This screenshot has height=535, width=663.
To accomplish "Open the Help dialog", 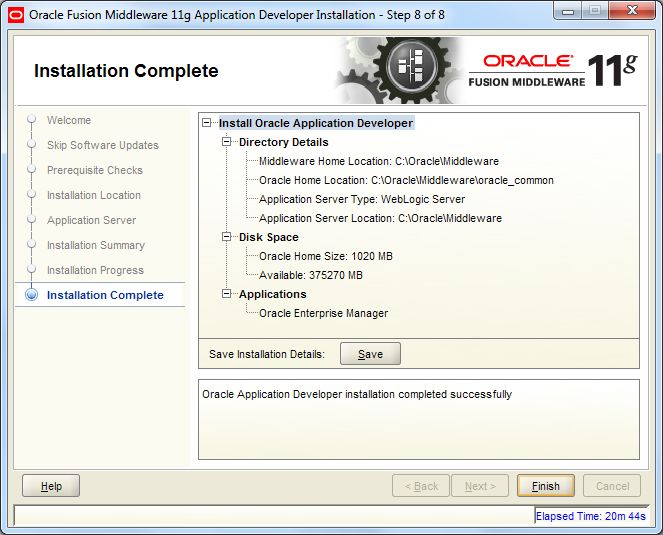I will (x=51, y=486).
